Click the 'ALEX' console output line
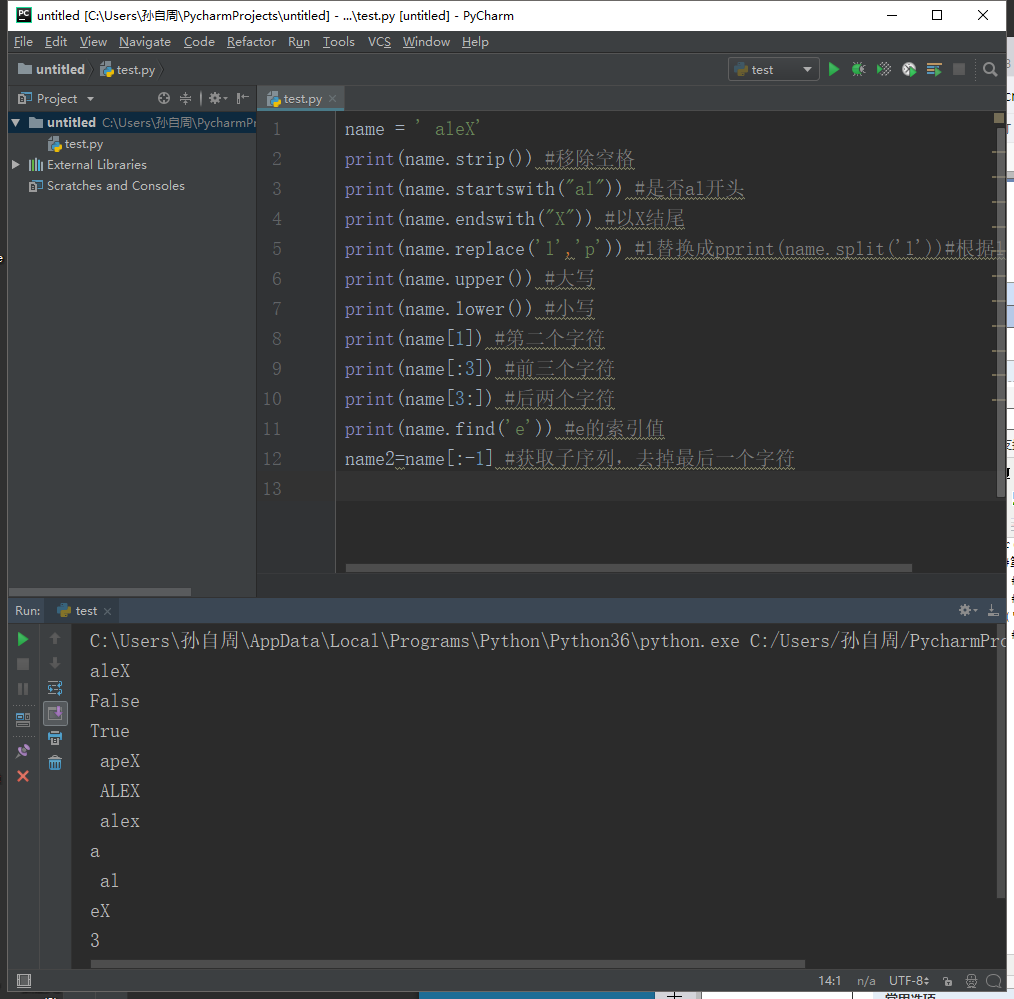This screenshot has height=999, width=1014. click(120, 791)
